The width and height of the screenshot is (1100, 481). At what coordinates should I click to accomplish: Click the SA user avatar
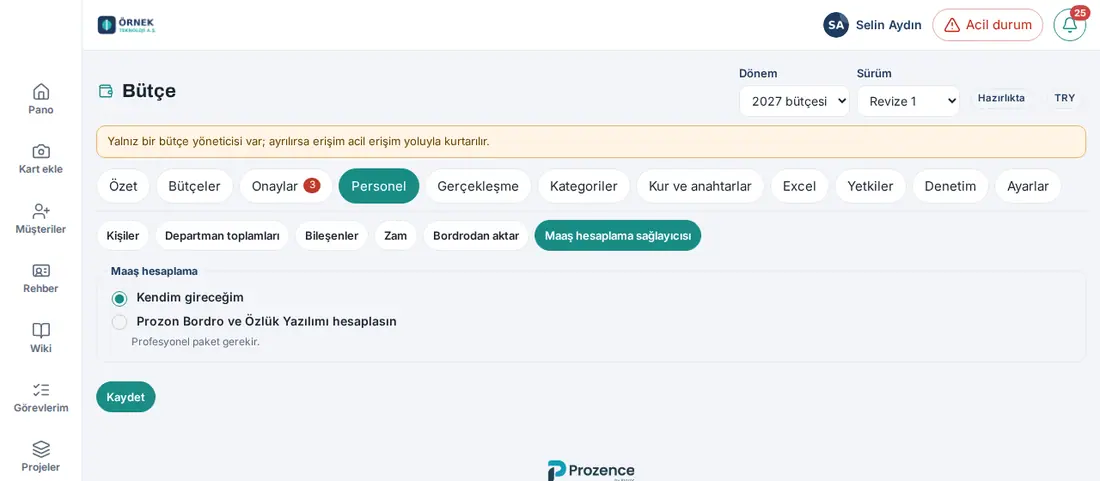pyautogui.click(x=836, y=25)
